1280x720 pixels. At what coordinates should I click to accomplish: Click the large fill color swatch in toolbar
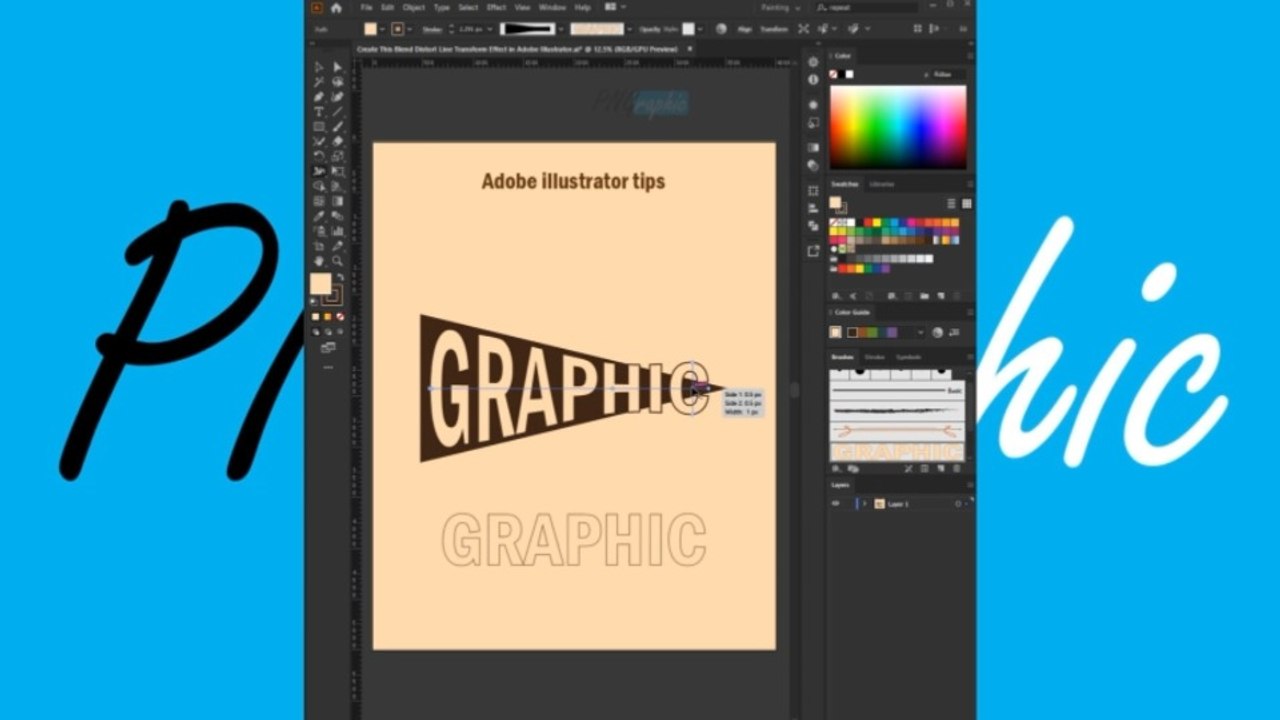click(x=321, y=284)
